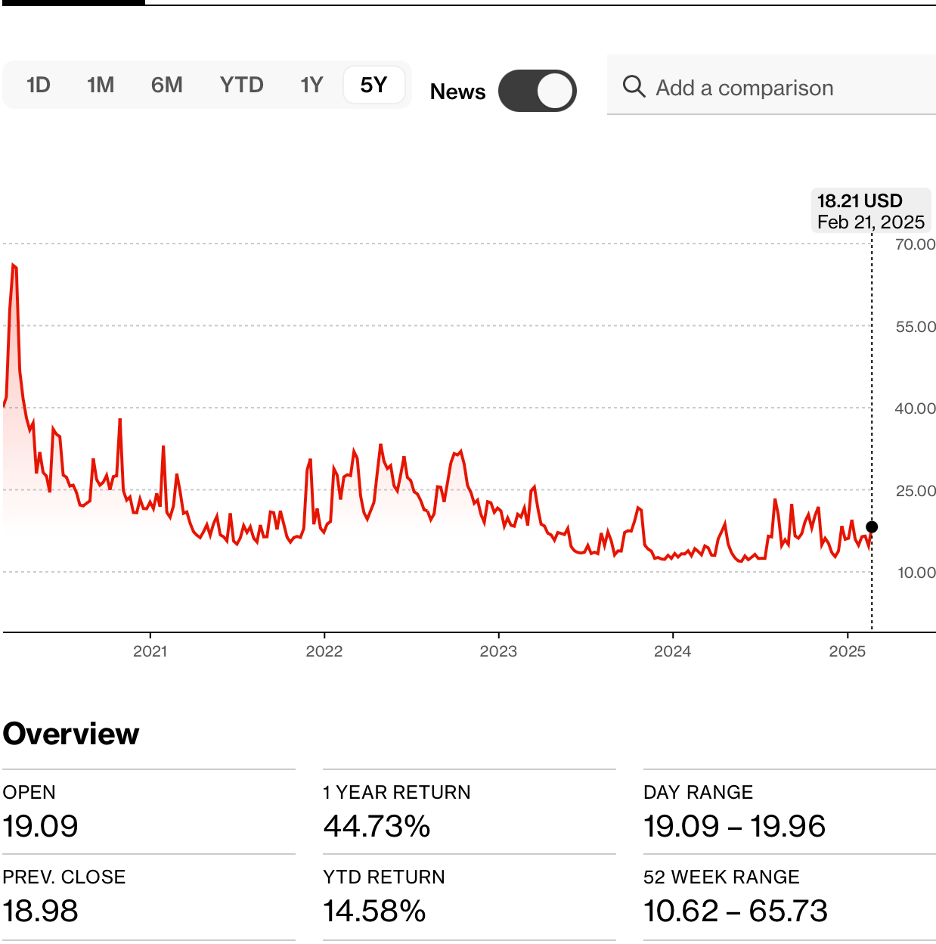
Task: Click the 2022 x-axis label
Action: point(324,651)
